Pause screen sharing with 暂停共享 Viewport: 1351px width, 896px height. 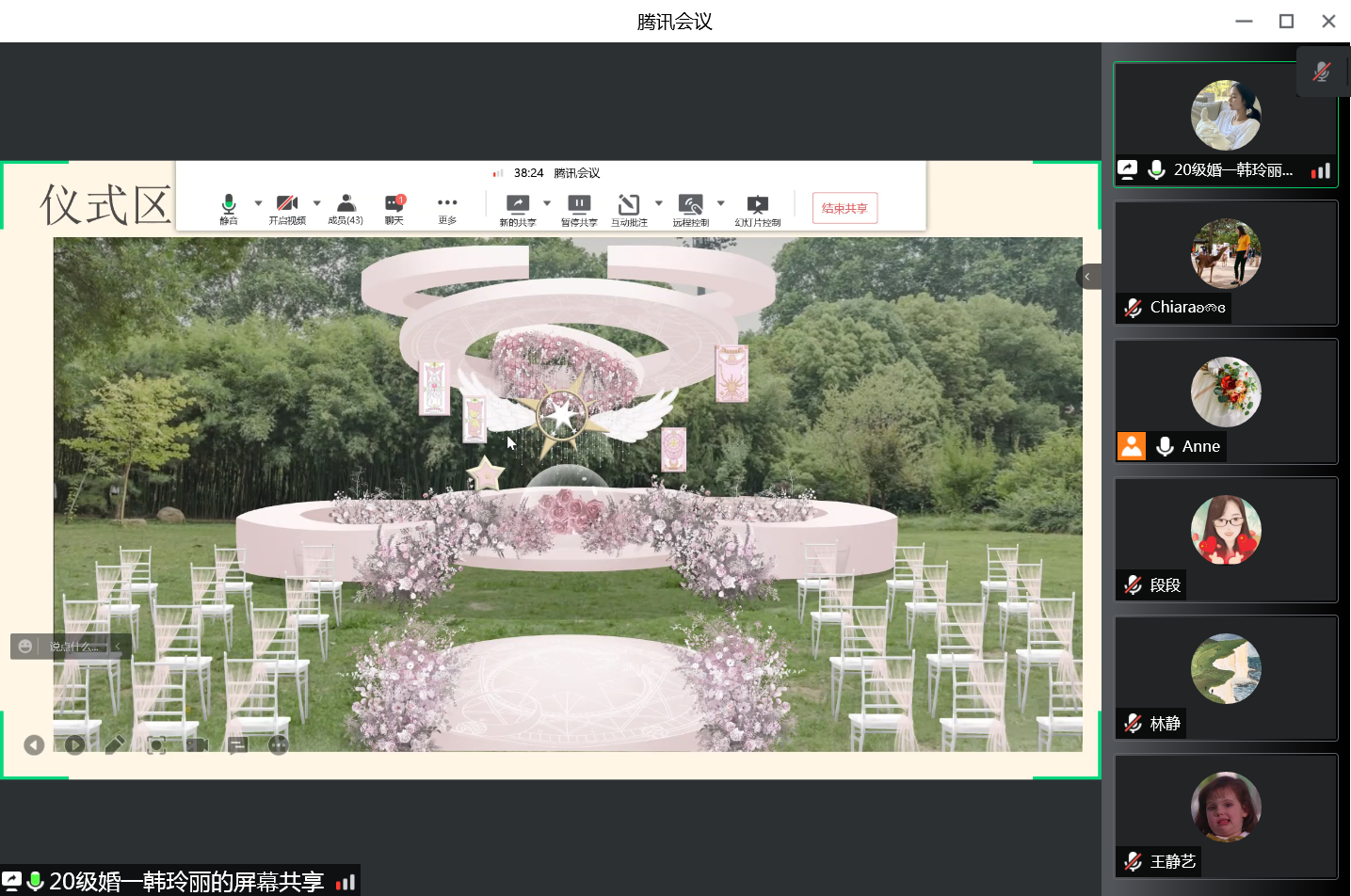pos(579,208)
